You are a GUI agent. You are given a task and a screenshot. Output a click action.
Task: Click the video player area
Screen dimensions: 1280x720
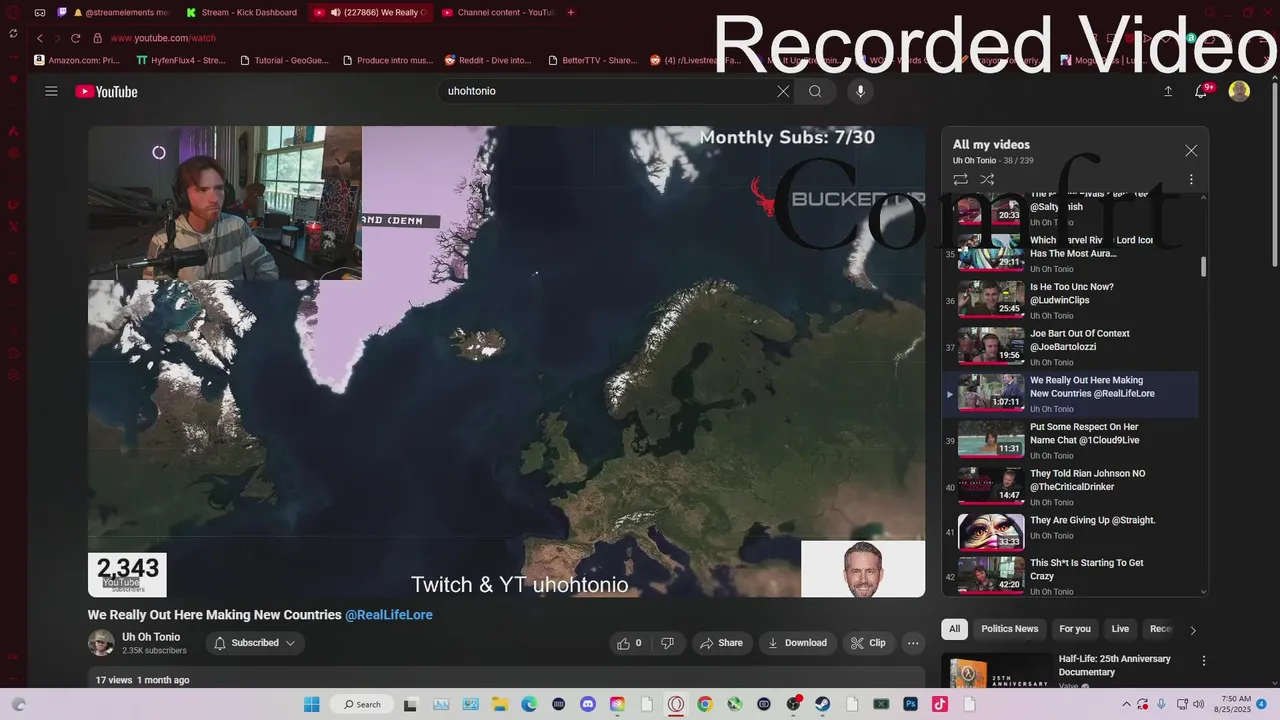[506, 361]
